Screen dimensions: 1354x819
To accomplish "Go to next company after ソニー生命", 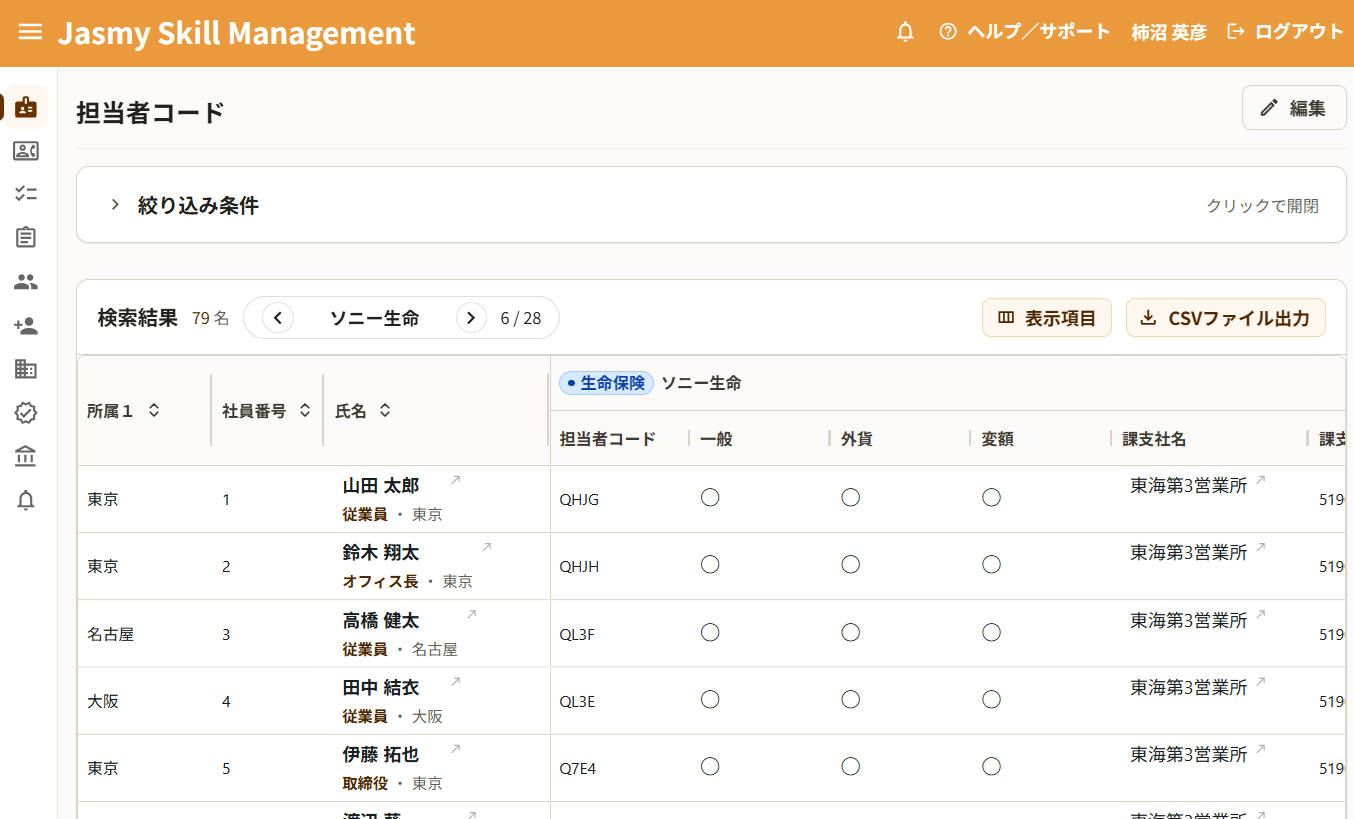I will click(471, 318).
